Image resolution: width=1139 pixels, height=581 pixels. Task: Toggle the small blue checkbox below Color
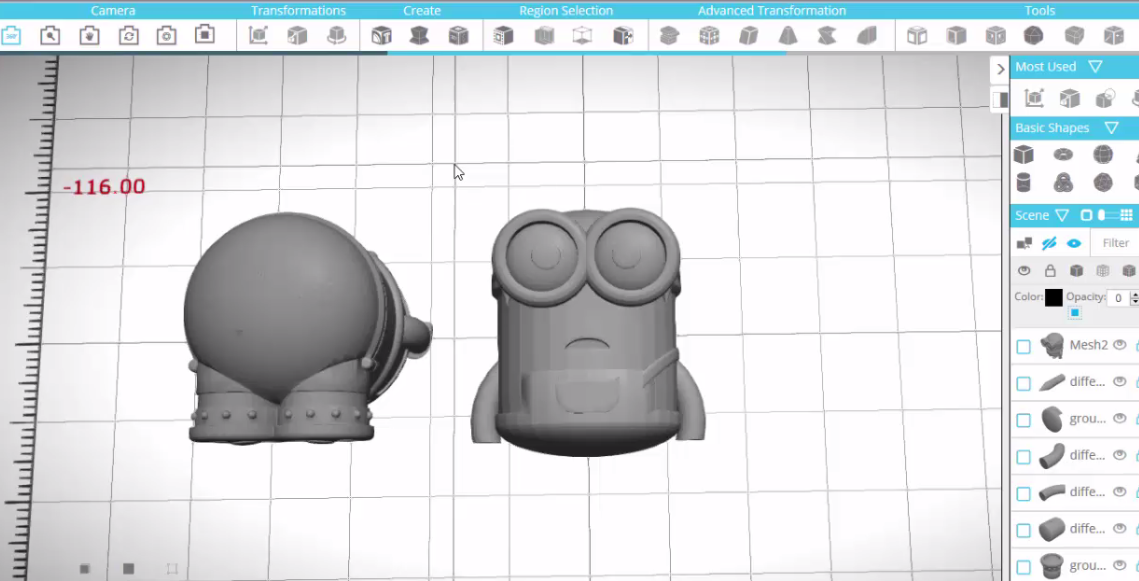(1074, 313)
